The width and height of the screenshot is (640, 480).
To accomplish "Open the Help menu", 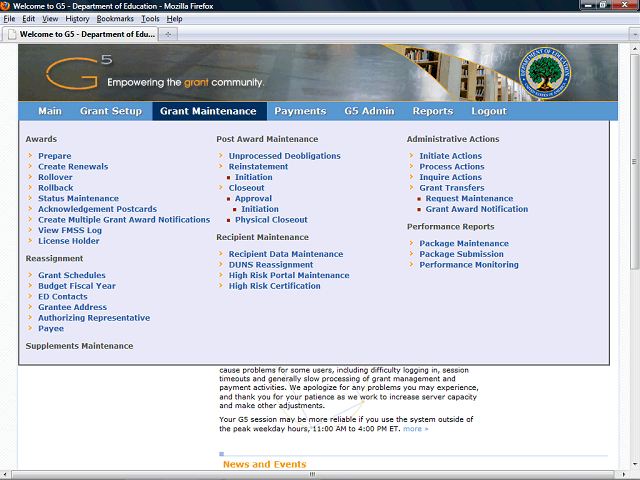I will (174, 19).
